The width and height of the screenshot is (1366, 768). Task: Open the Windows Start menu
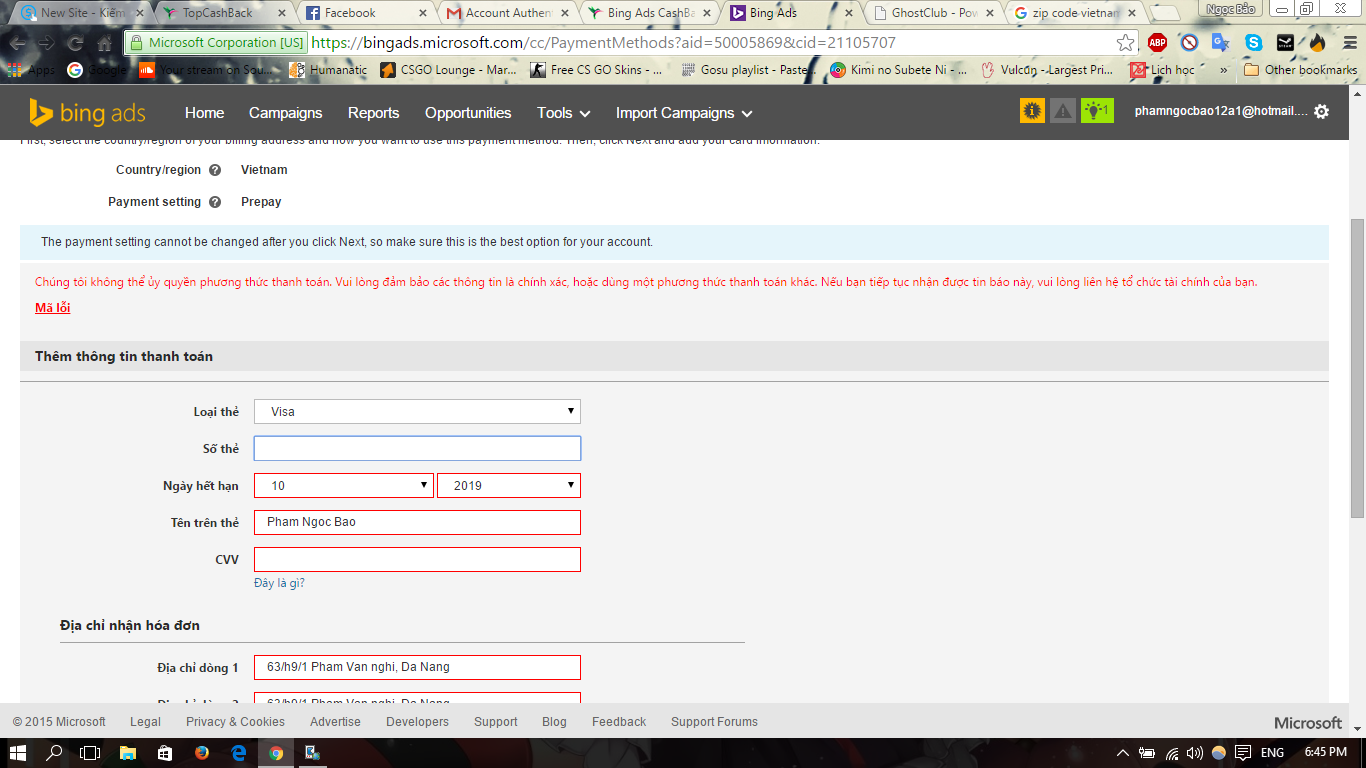pos(18,753)
